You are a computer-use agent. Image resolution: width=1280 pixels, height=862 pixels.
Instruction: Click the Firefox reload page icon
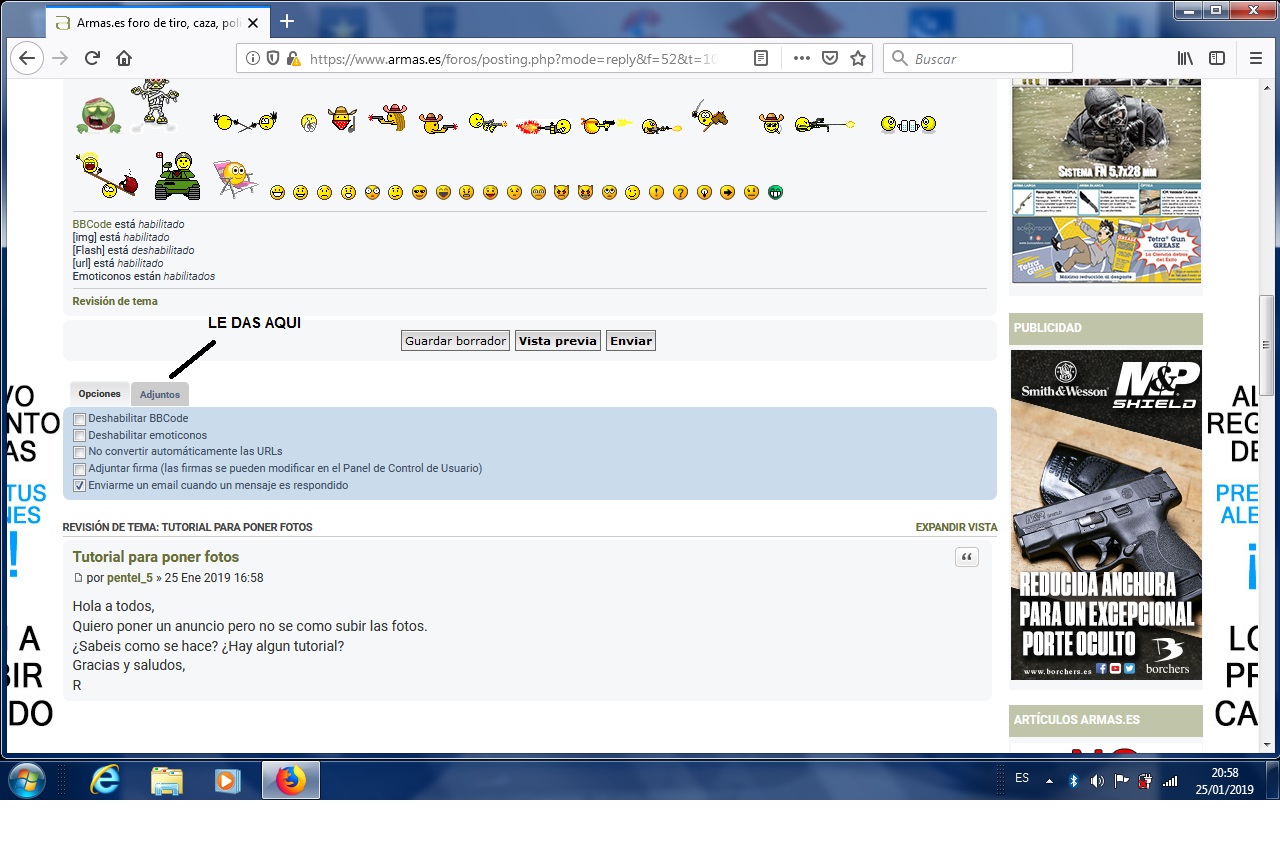92,59
